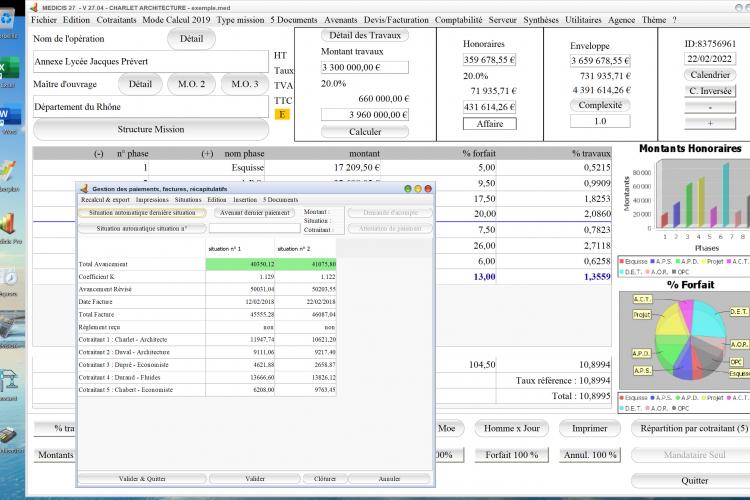Screen dimensions: 750x500
Task: Click the Structure Mission button
Action: pos(151,129)
